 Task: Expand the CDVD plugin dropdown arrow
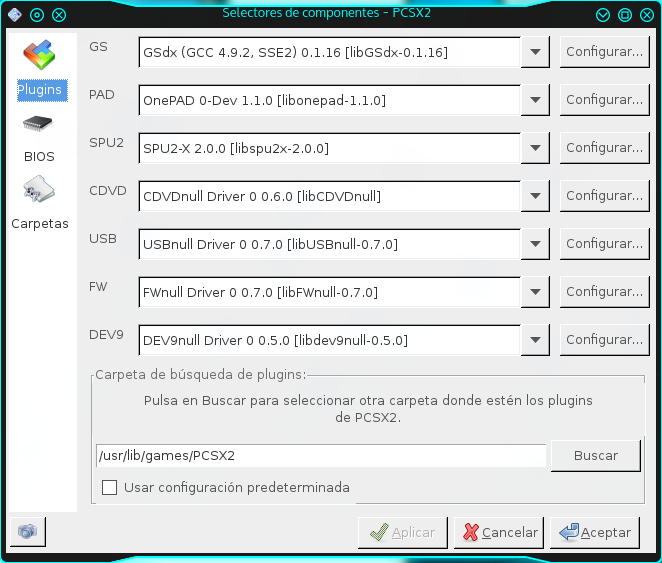(x=535, y=196)
